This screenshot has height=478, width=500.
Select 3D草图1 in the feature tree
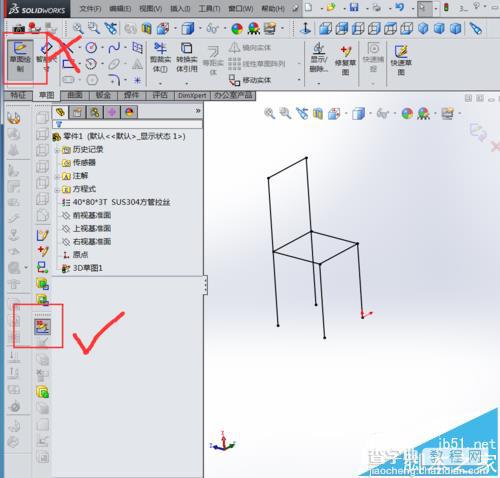point(82,268)
